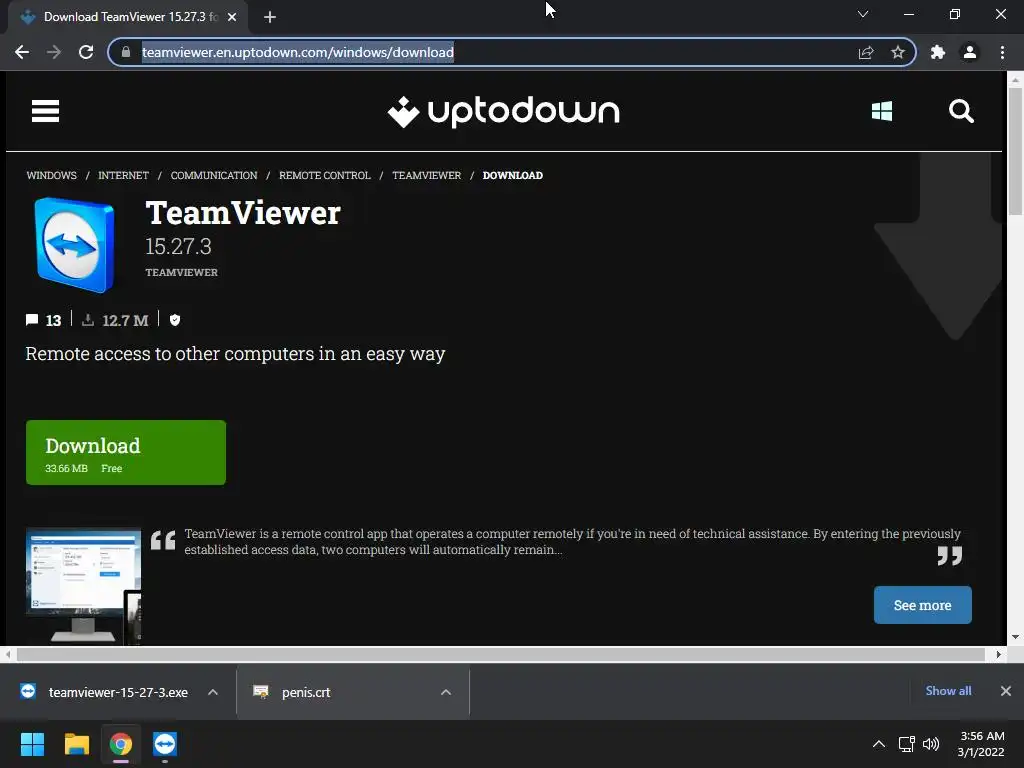This screenshot has height=768, width=1024.
Task: Open the TeamViewer screenshot thumbnail
Action: point(83,586)
